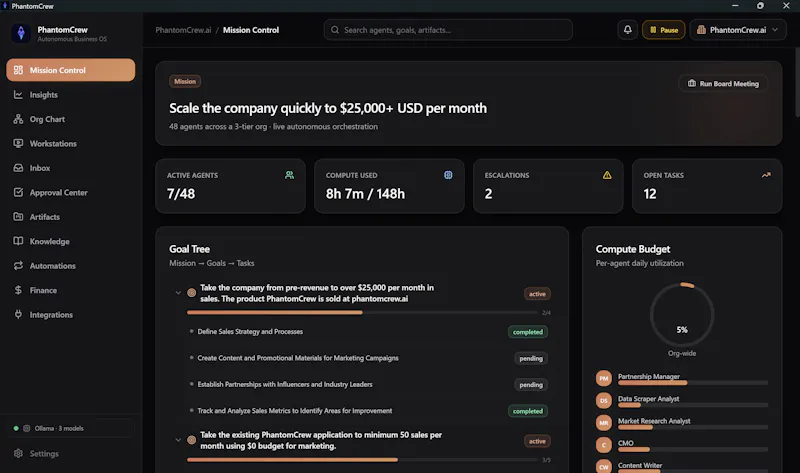800x473 pixels.
Task: Click the target icon of pre-revenue goal
Action: point(191,293)
